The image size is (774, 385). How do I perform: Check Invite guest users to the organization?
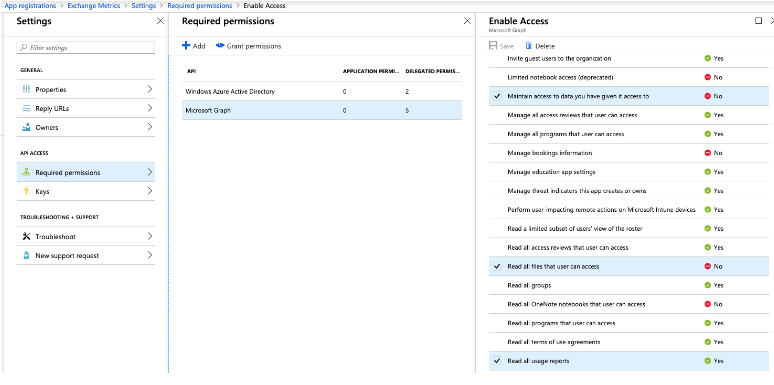coord(497,58)
